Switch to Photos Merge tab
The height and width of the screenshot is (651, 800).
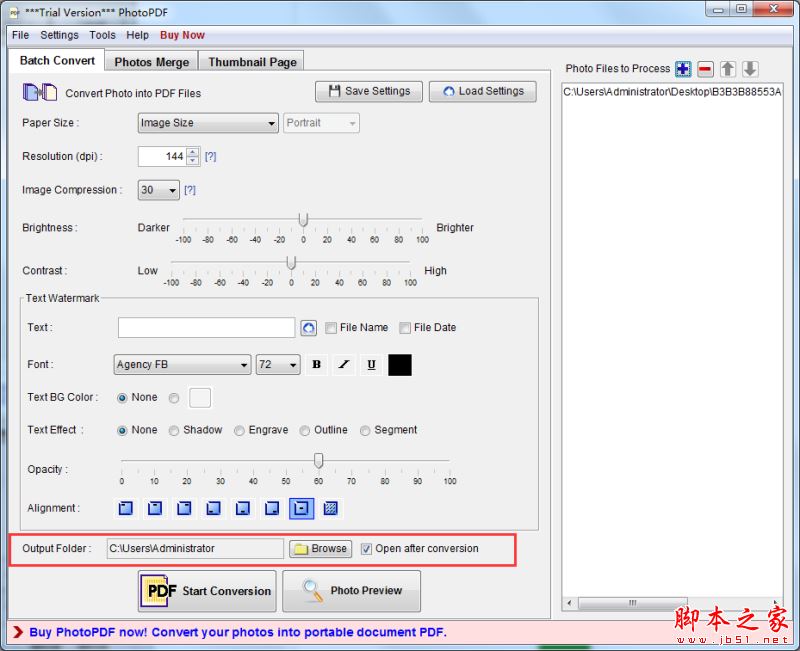[x=152, y=62]
